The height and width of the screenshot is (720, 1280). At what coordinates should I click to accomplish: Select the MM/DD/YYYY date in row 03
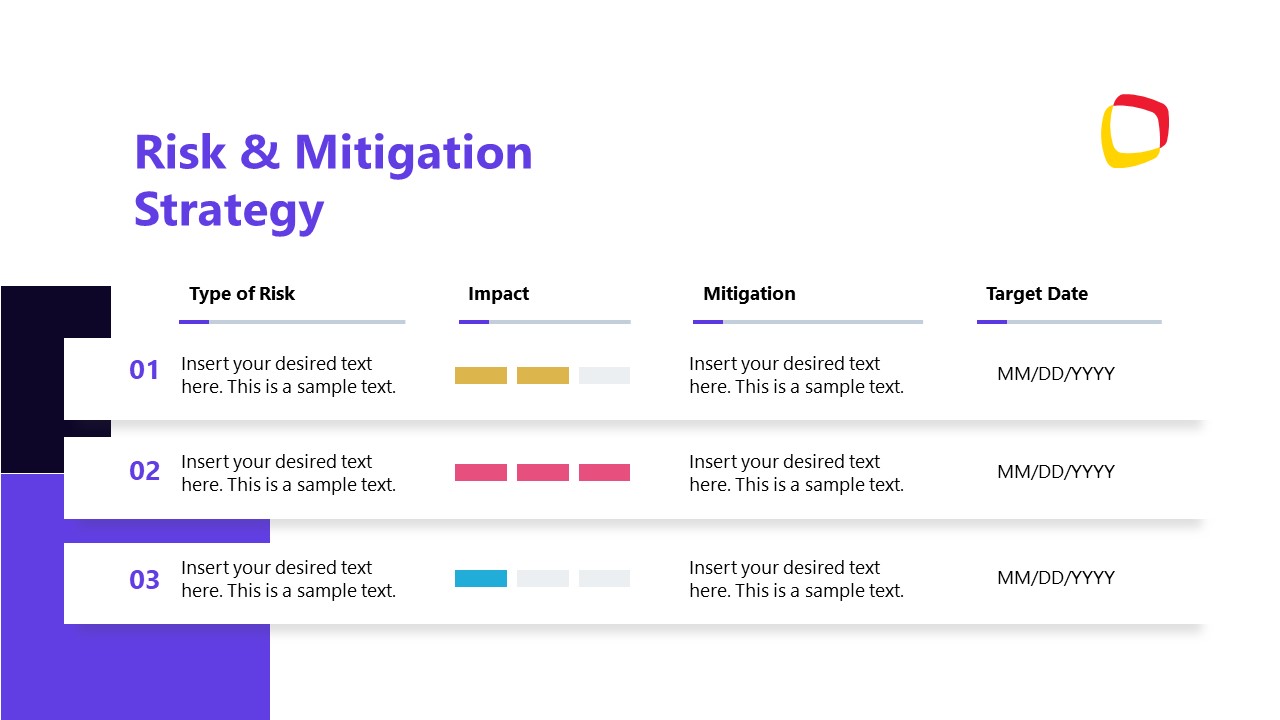(x=1055, y=578)
